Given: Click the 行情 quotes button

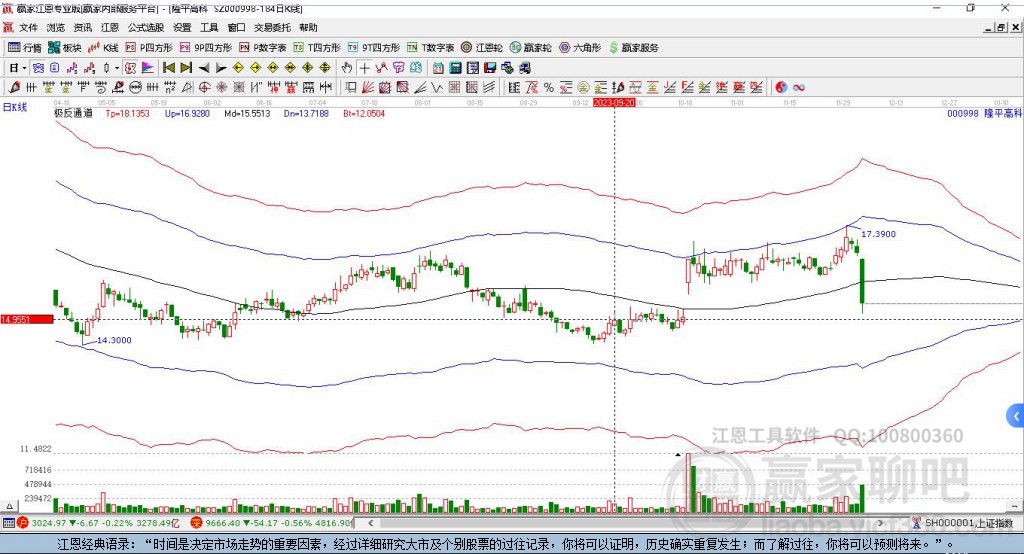Looking at the screenshot, I should coord(24,48).
